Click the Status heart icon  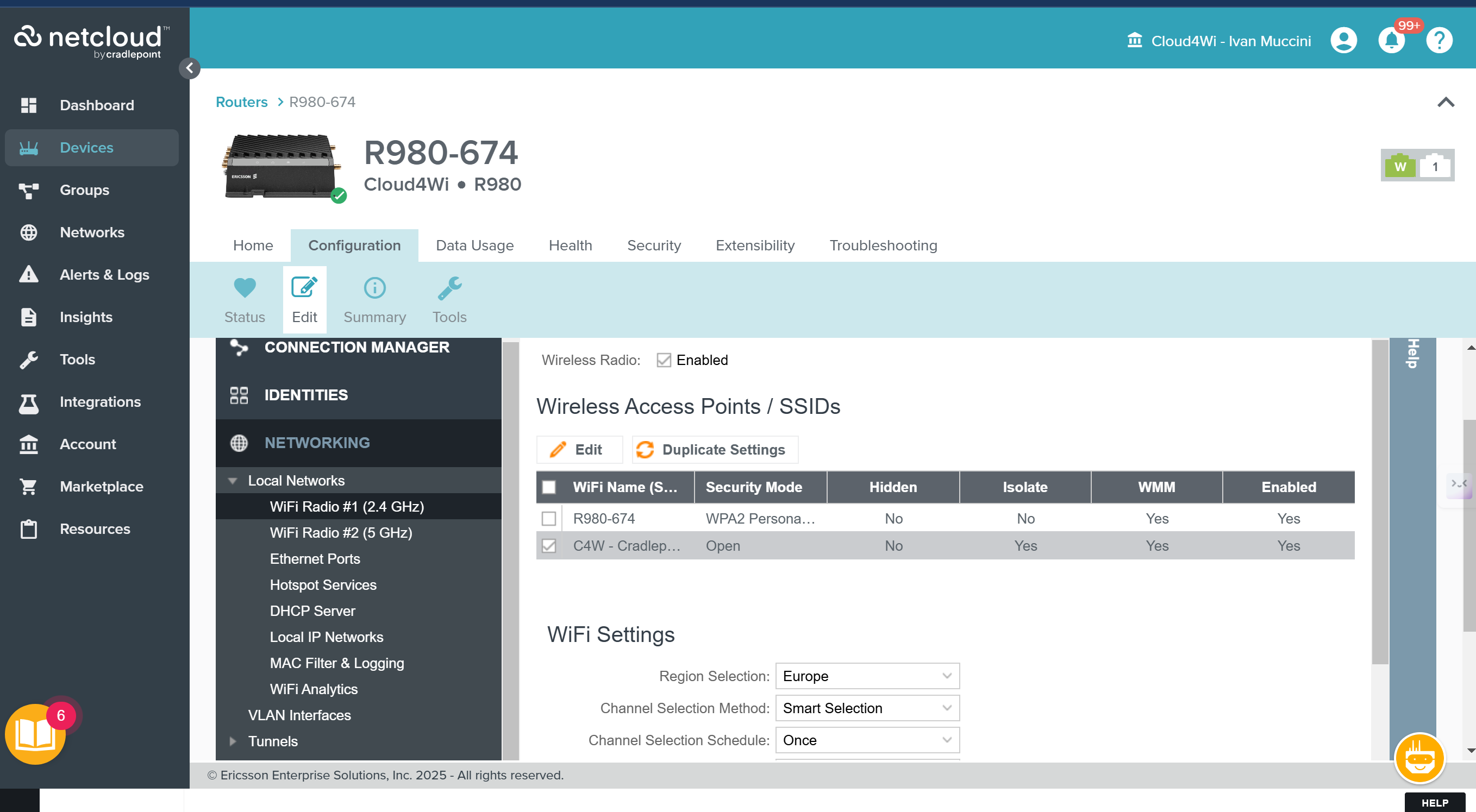(x=245, y=288)
